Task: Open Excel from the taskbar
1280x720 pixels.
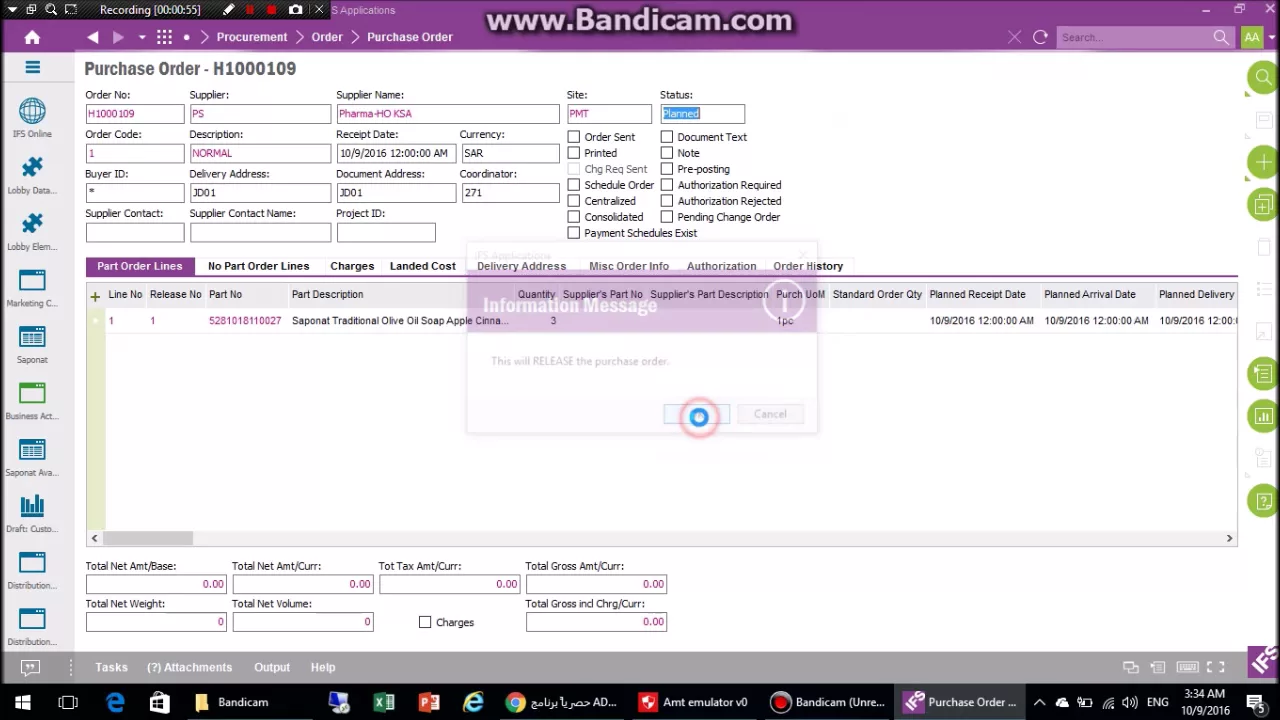Action: [x=384, y=702]
